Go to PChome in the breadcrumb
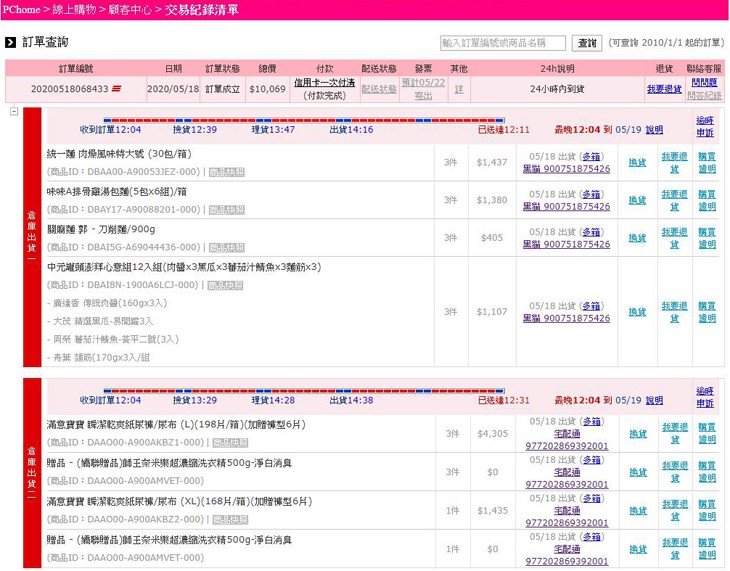 tap(21, 10)
